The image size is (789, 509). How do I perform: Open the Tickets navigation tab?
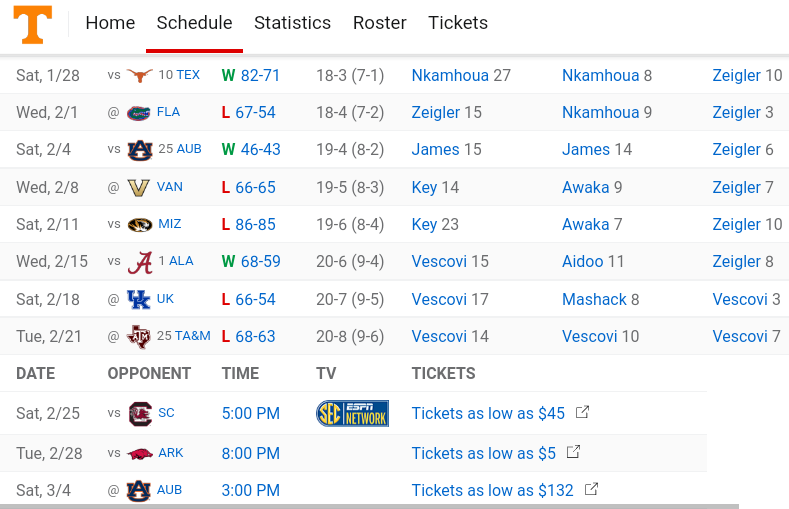pyautogui.click(x=458, y=23)
